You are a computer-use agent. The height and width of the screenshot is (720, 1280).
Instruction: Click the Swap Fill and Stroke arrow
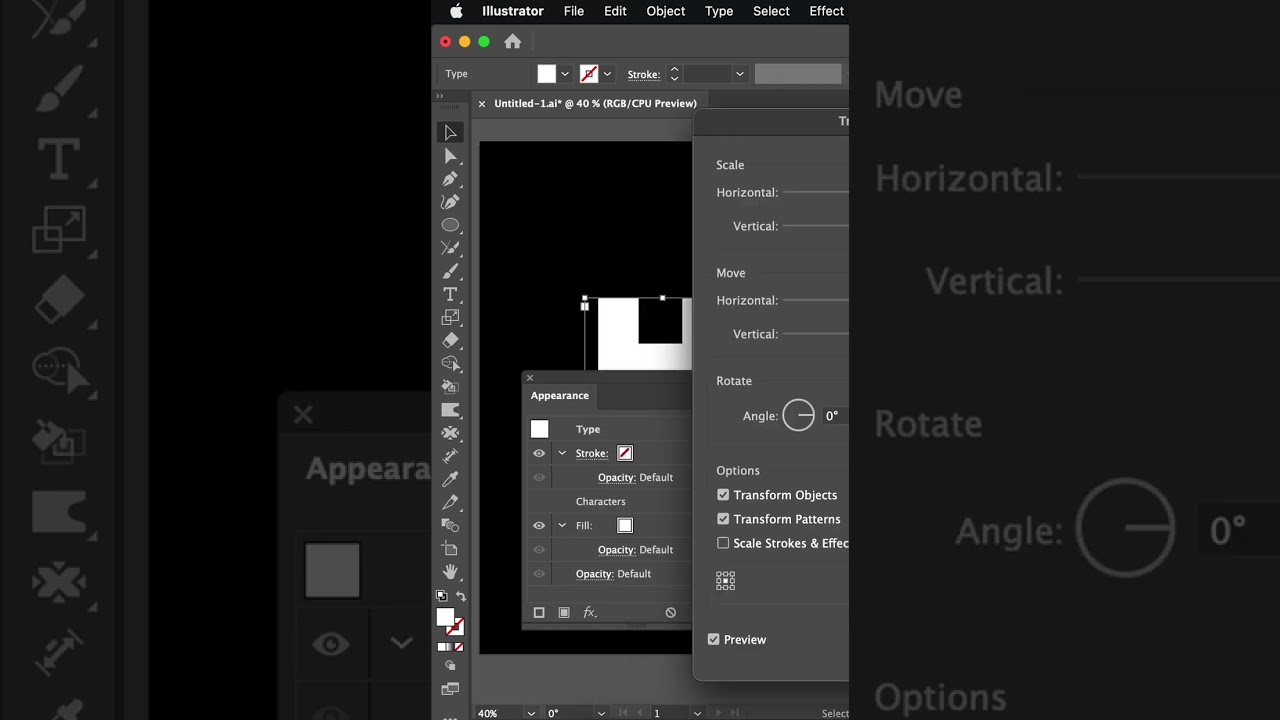461,595
